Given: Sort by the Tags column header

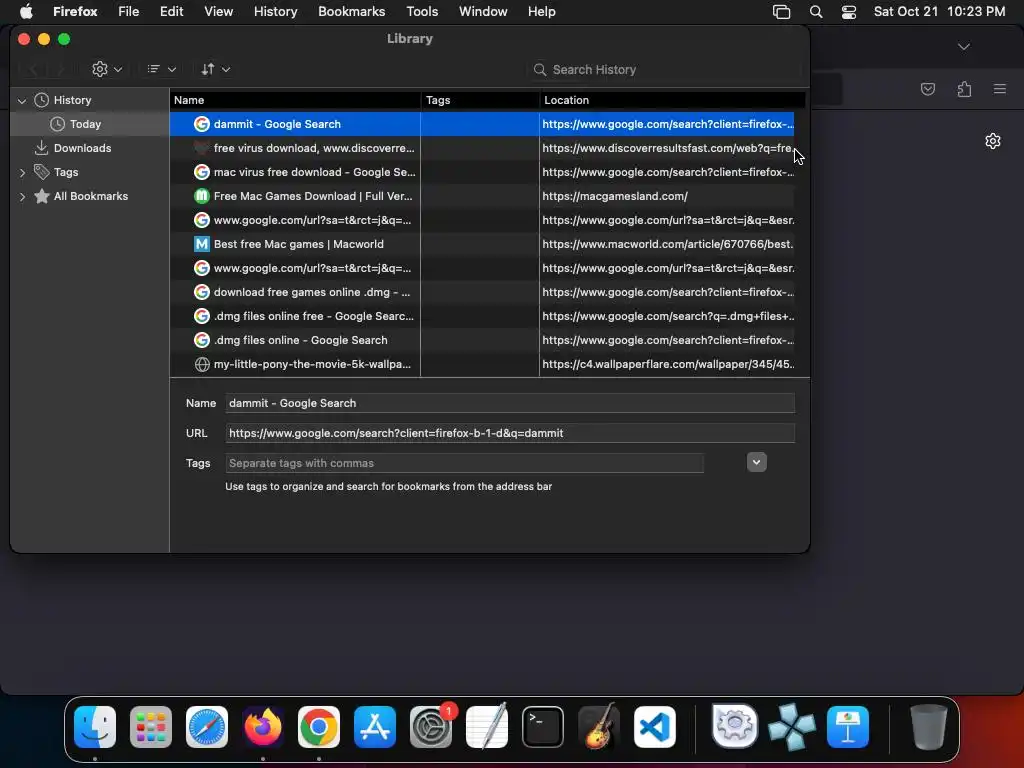Looking at the screenshot, I should (x=480, y=100).
